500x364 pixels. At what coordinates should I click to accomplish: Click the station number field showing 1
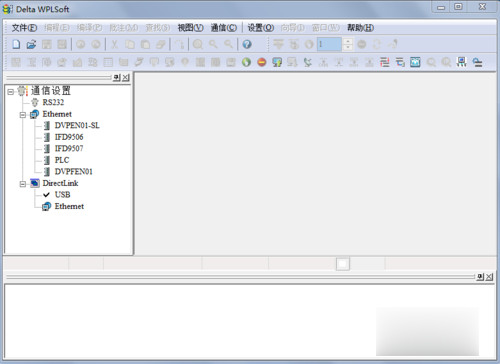coord(329,44)
